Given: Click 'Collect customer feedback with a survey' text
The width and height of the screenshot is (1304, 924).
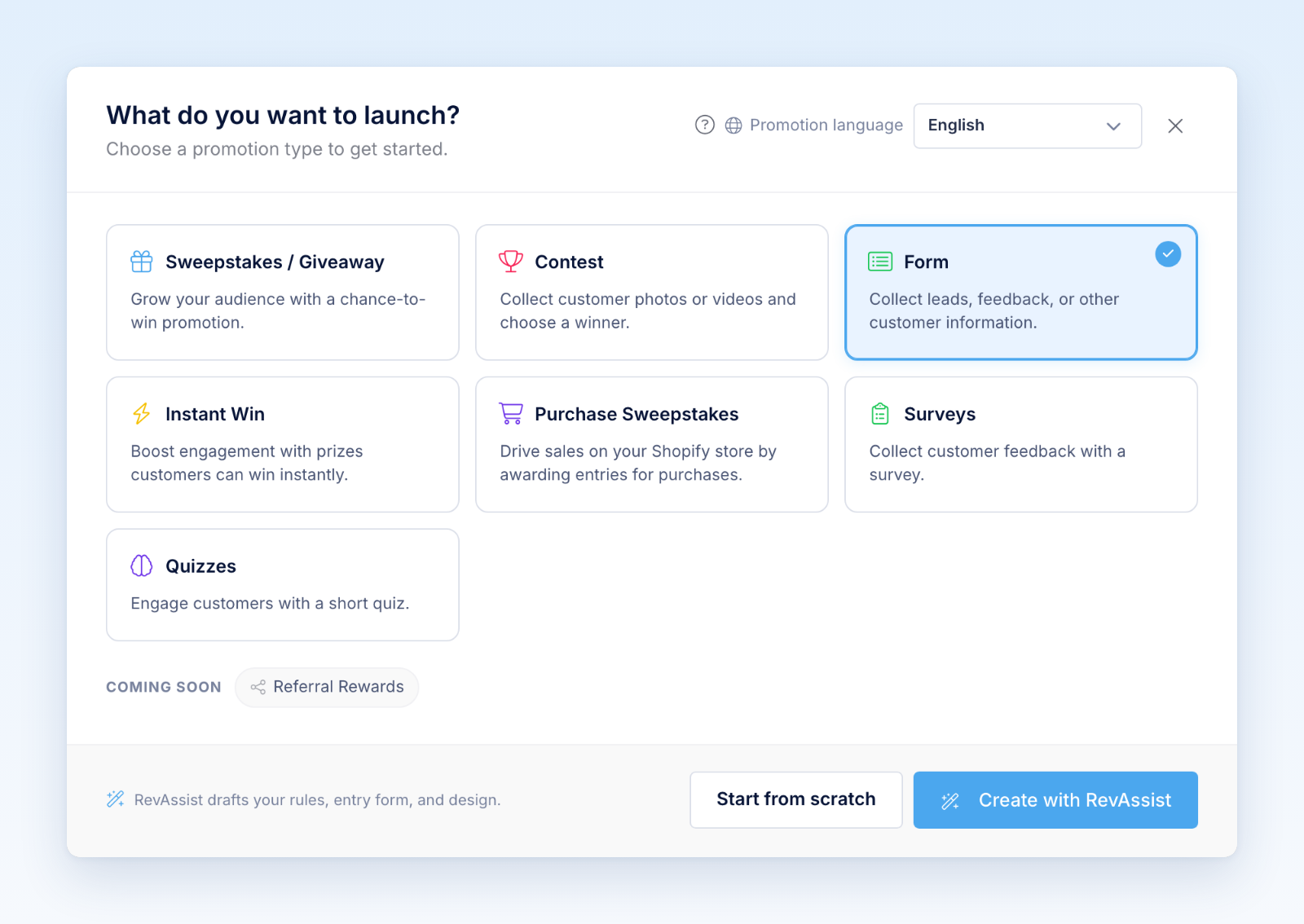Looking at the screenshot, I should click(998, 463).
